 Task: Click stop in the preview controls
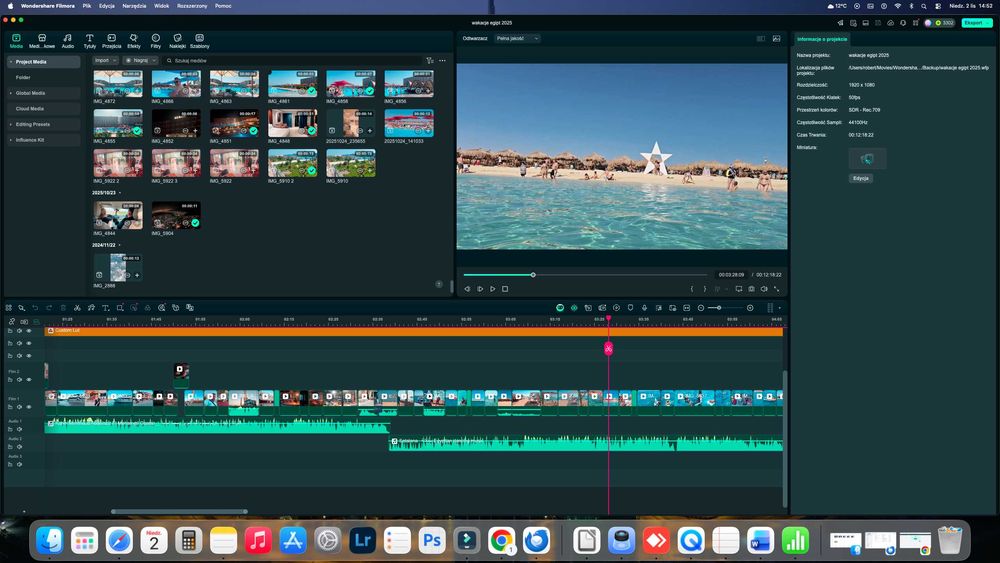pyautogui.click(x=505, y=289)
